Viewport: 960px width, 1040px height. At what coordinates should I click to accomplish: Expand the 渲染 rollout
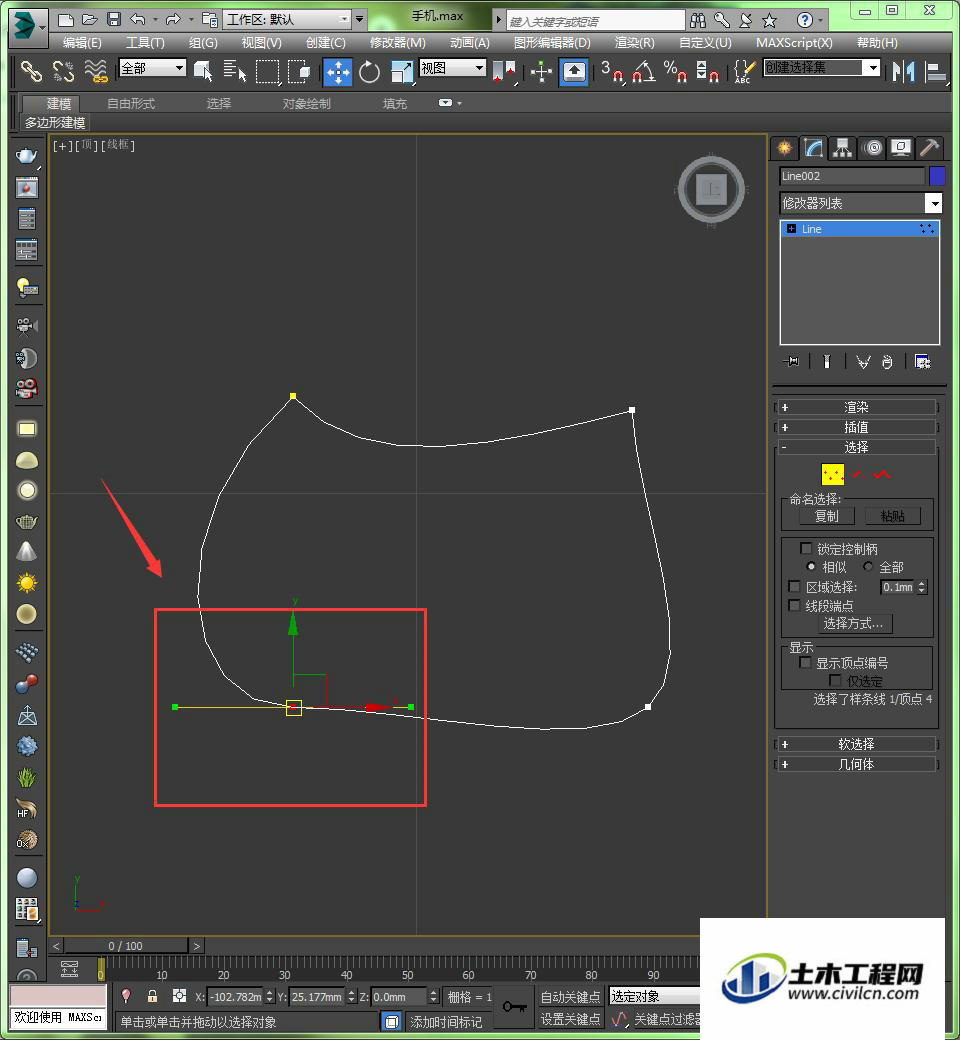click(x=855, y=407)
